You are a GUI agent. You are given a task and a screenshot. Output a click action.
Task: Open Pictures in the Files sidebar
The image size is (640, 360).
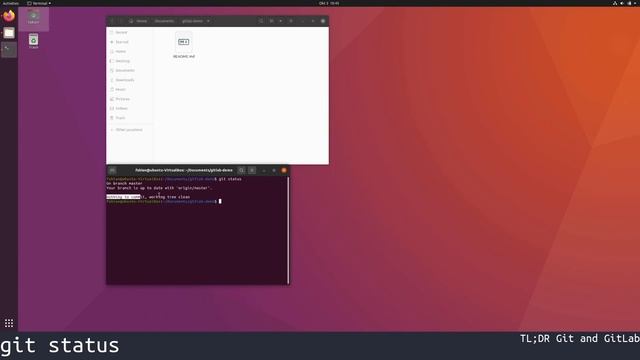point(122,99)
